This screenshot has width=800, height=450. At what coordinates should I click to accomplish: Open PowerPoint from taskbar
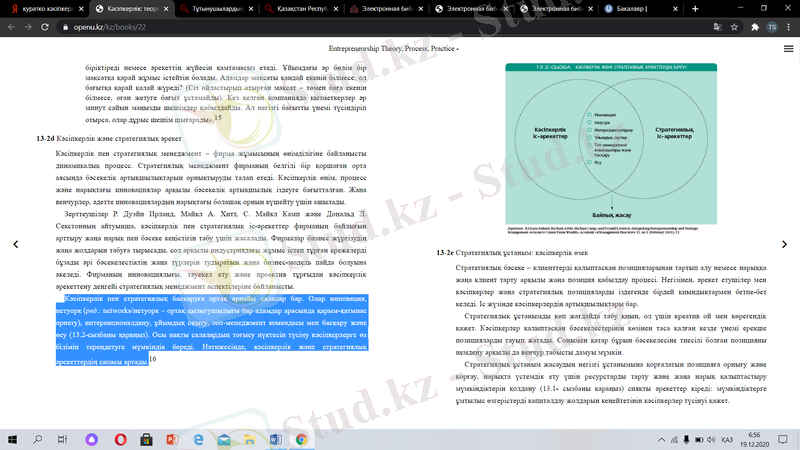tap(172, 439)
